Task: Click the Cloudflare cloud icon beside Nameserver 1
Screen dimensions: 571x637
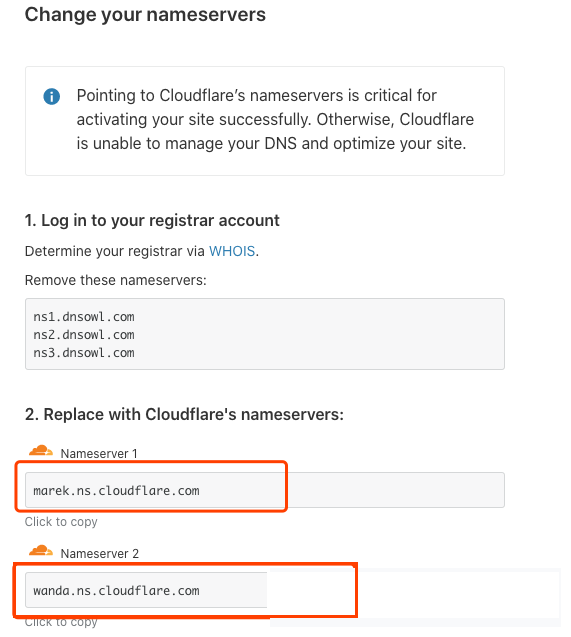Action: 41,451
